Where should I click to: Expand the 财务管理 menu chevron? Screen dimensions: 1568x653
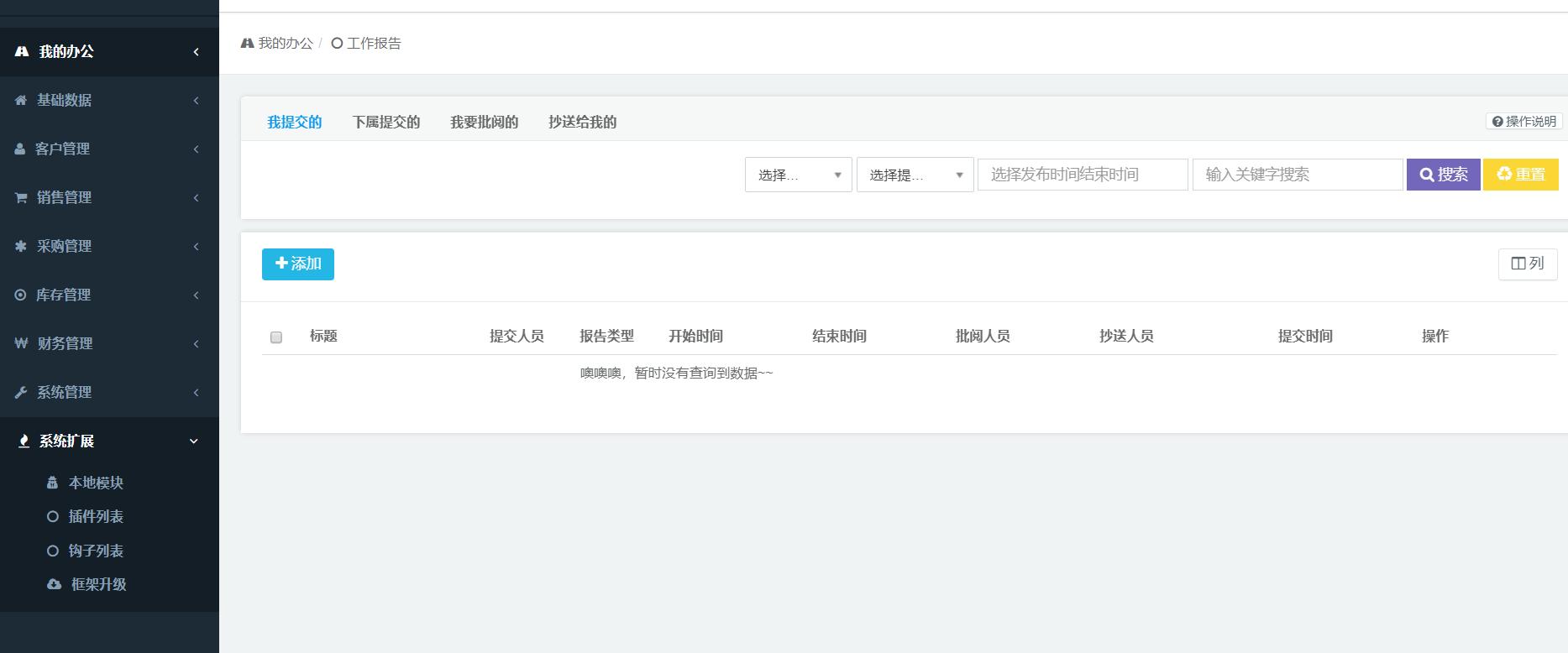point(196,344)
